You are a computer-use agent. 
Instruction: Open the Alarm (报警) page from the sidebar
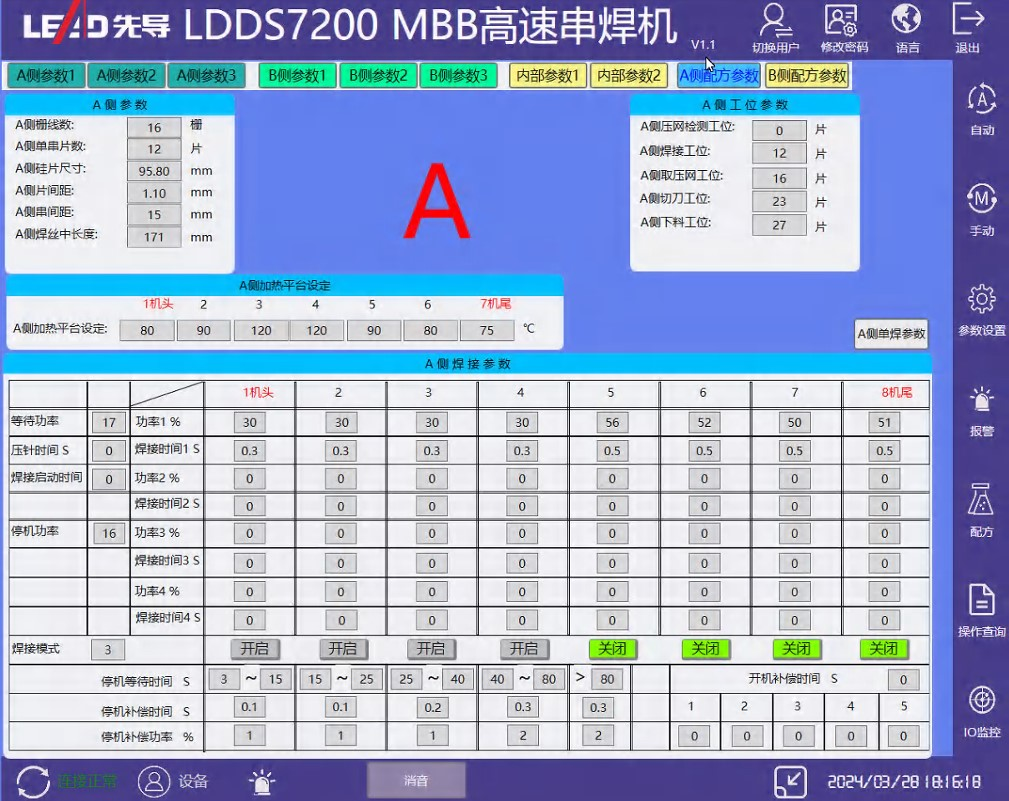tap(981, 401)
